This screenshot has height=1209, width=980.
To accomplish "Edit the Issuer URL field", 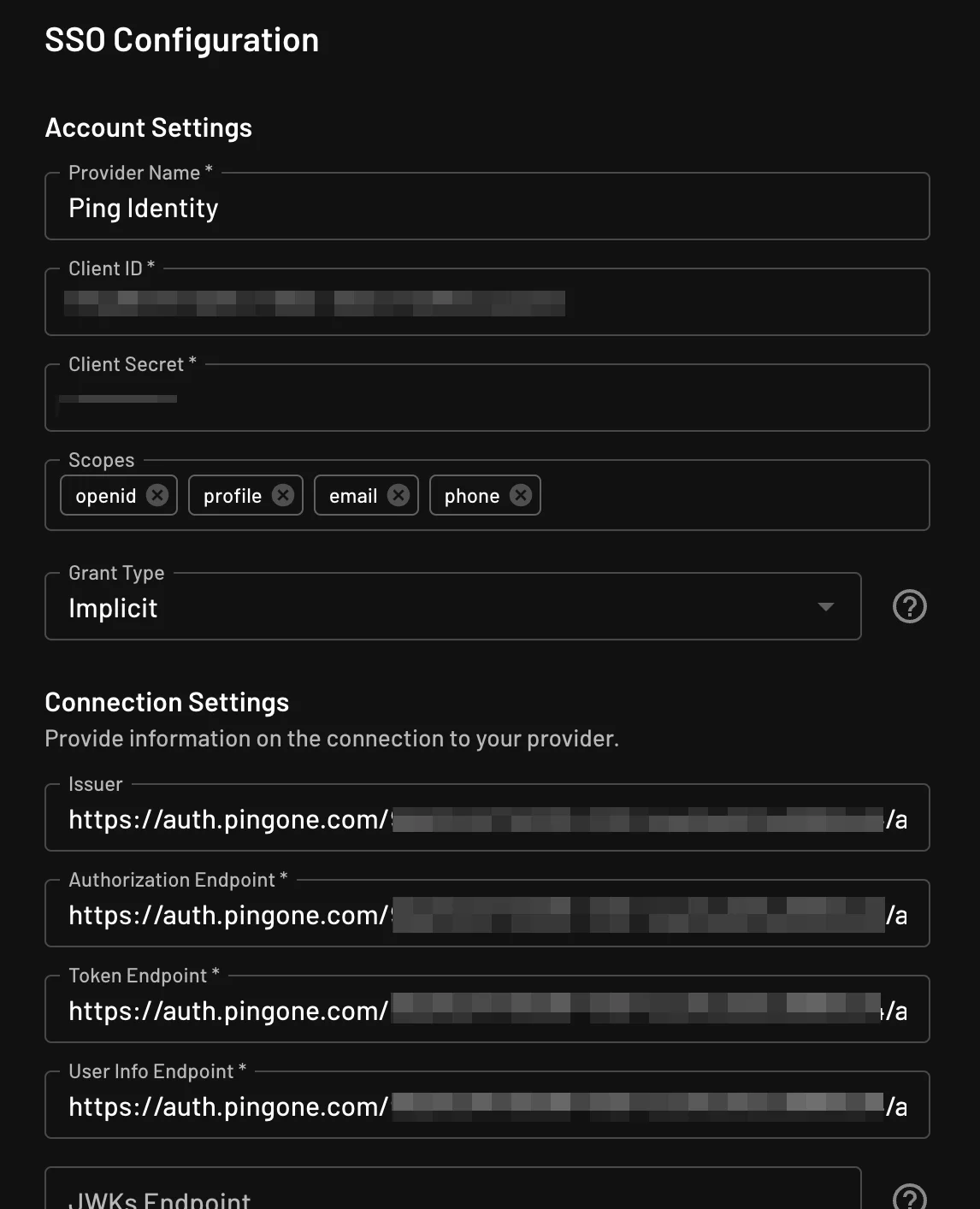I will pyautogui.click(x=486, y=819).
